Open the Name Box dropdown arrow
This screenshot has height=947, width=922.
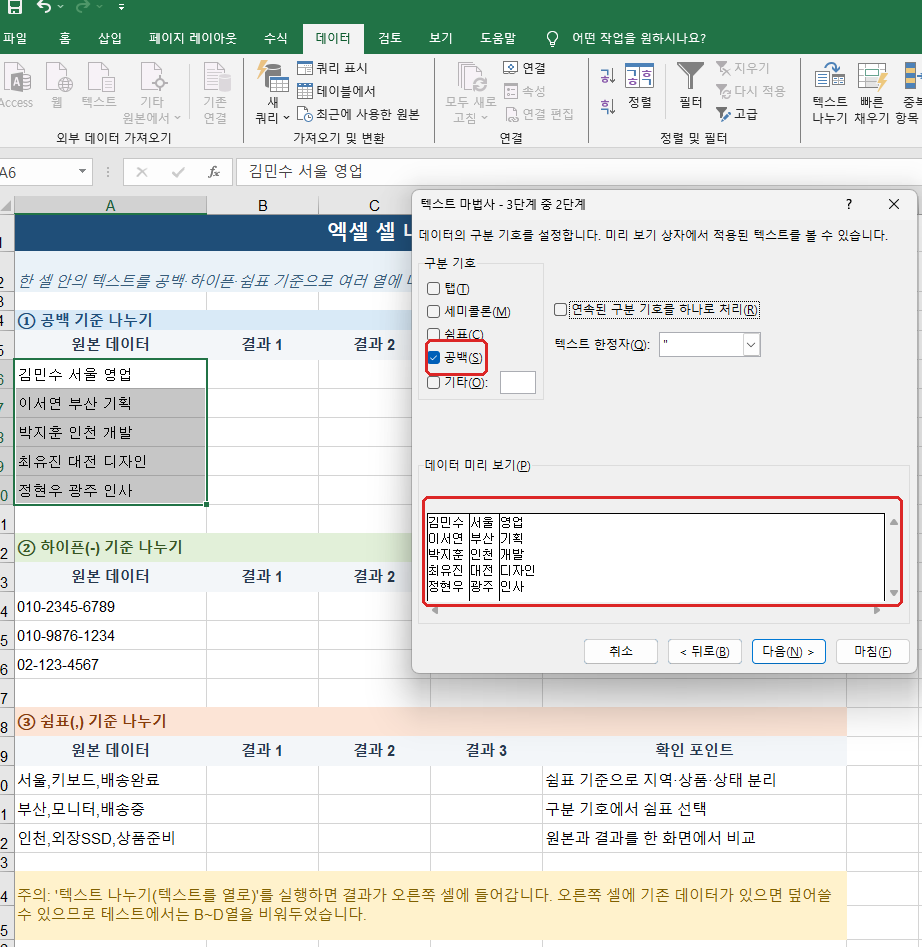pos(82,172)
